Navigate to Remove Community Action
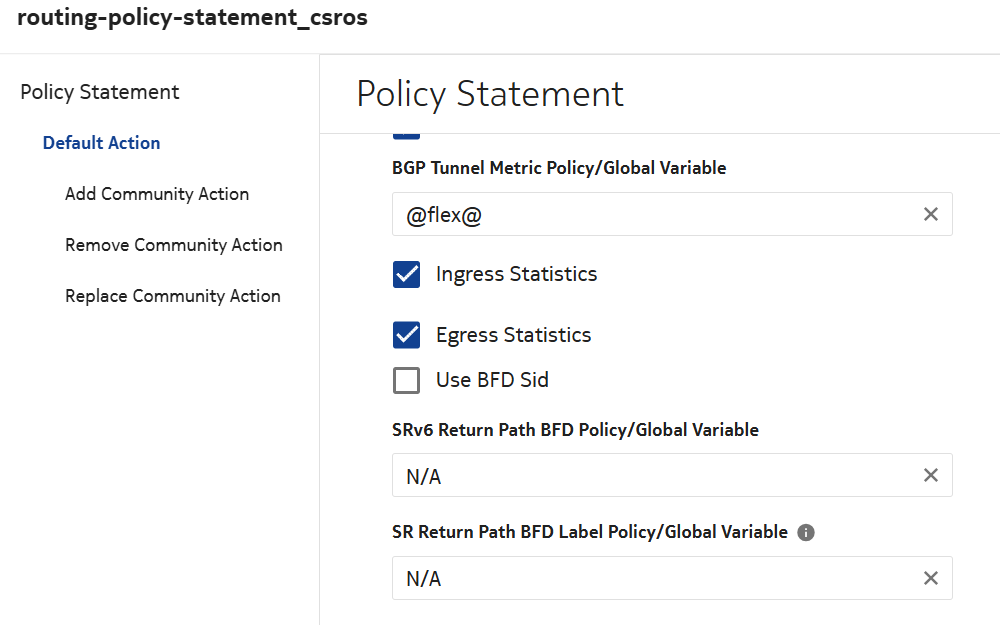 [x=174, y=245]
